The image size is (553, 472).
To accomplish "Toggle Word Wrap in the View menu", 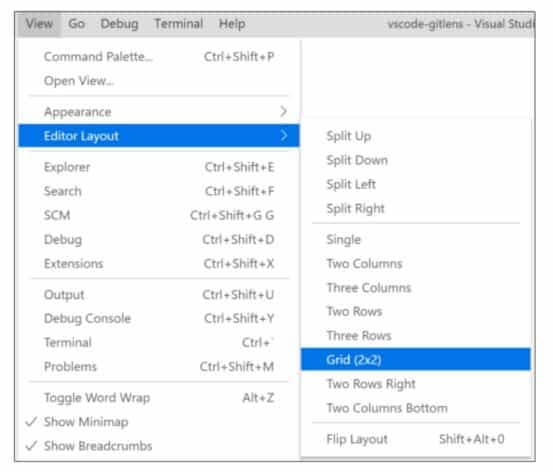I will pyautogui.click(x=159, y=398).
